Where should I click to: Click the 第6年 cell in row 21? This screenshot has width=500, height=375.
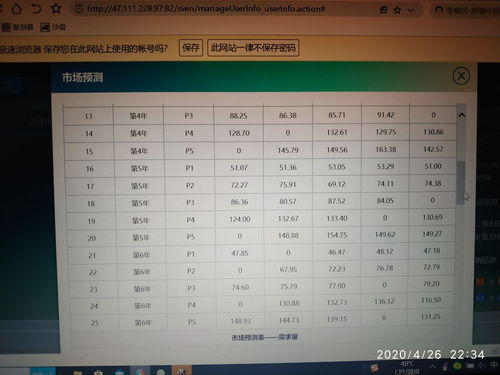click(x=142, y=255)
